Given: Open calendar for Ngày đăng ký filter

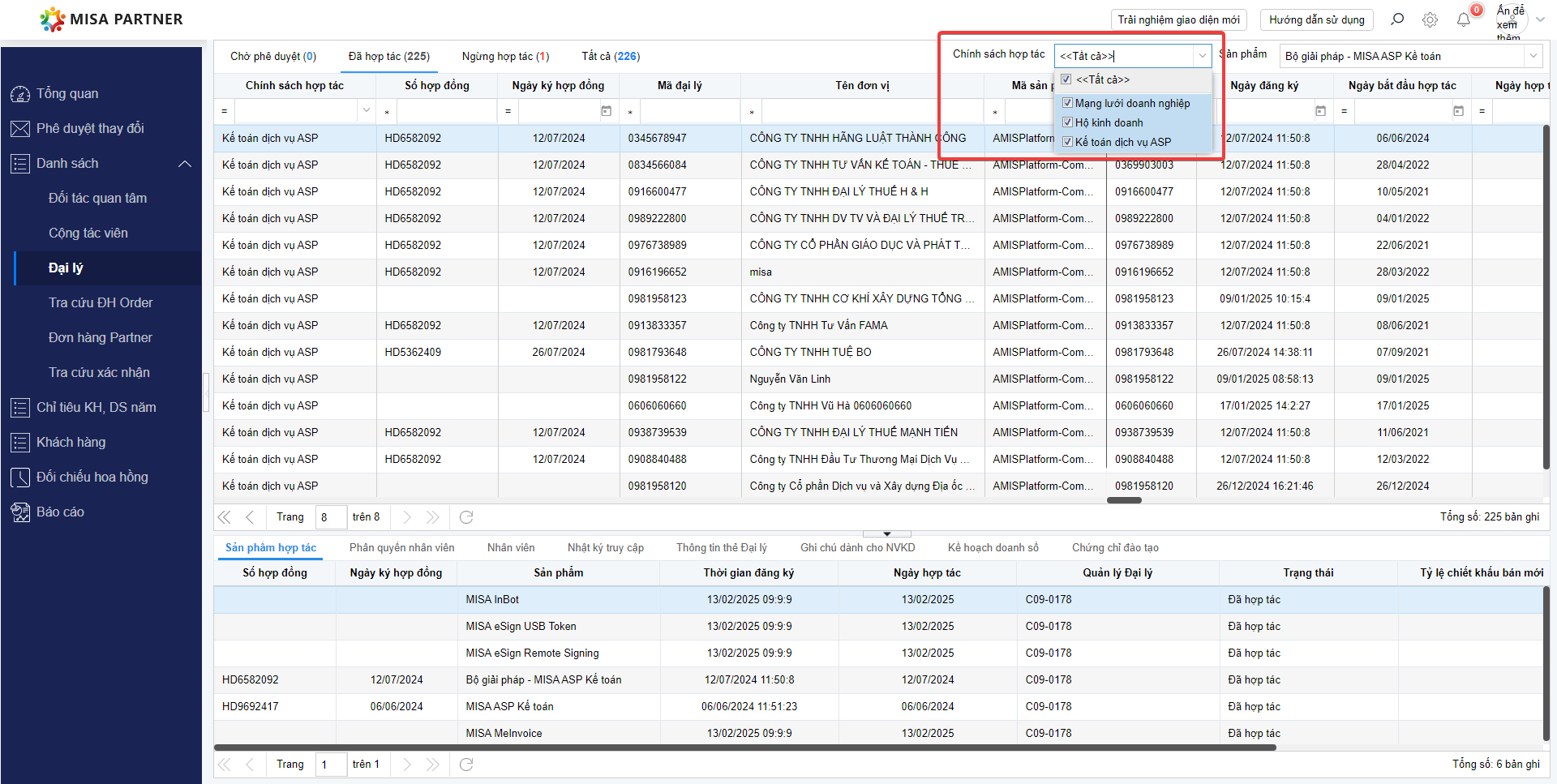Looking at the screenshot, I should [x=1320, y=111].
